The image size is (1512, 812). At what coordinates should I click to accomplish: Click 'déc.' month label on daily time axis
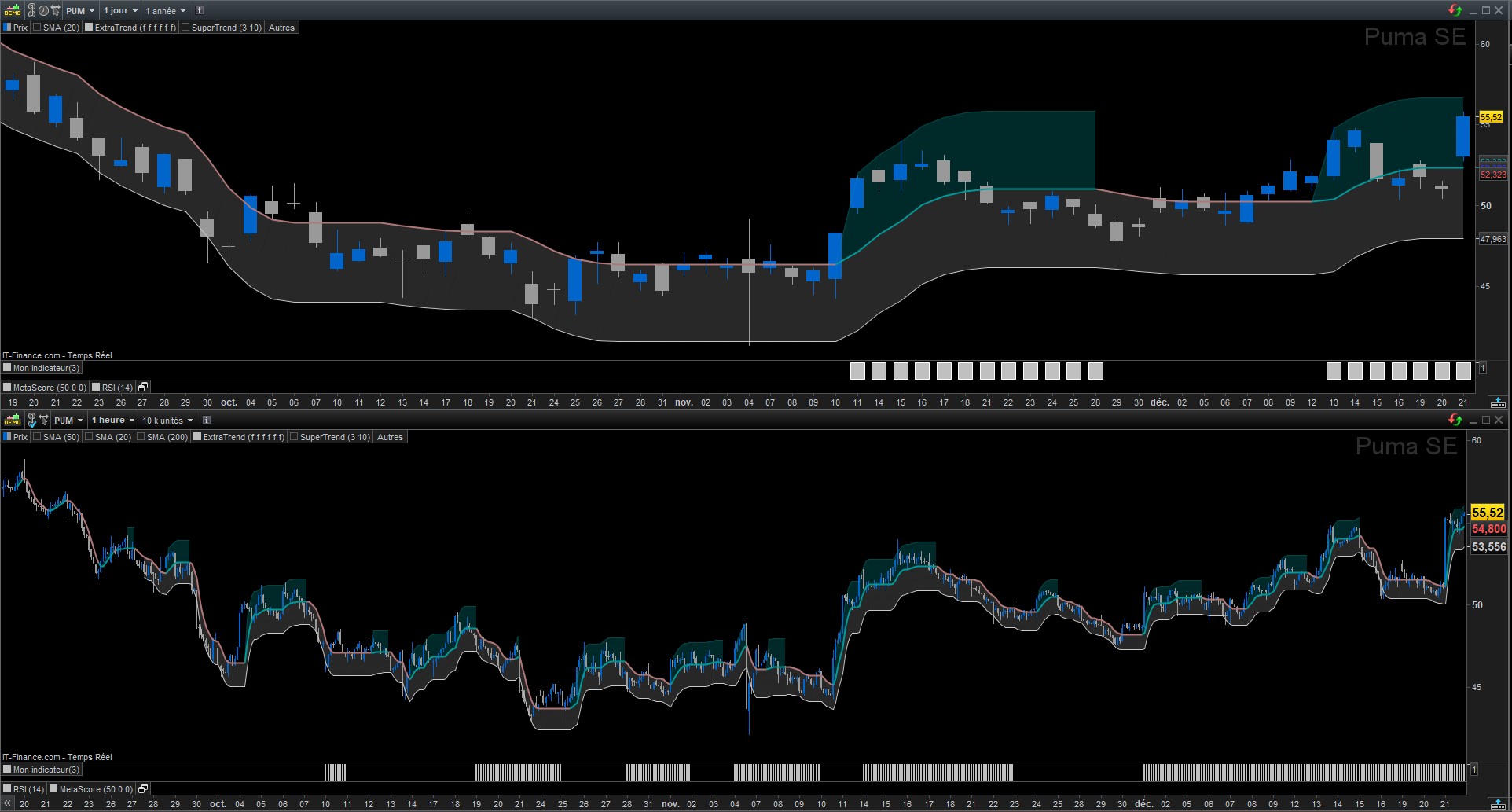[1160, 402]
